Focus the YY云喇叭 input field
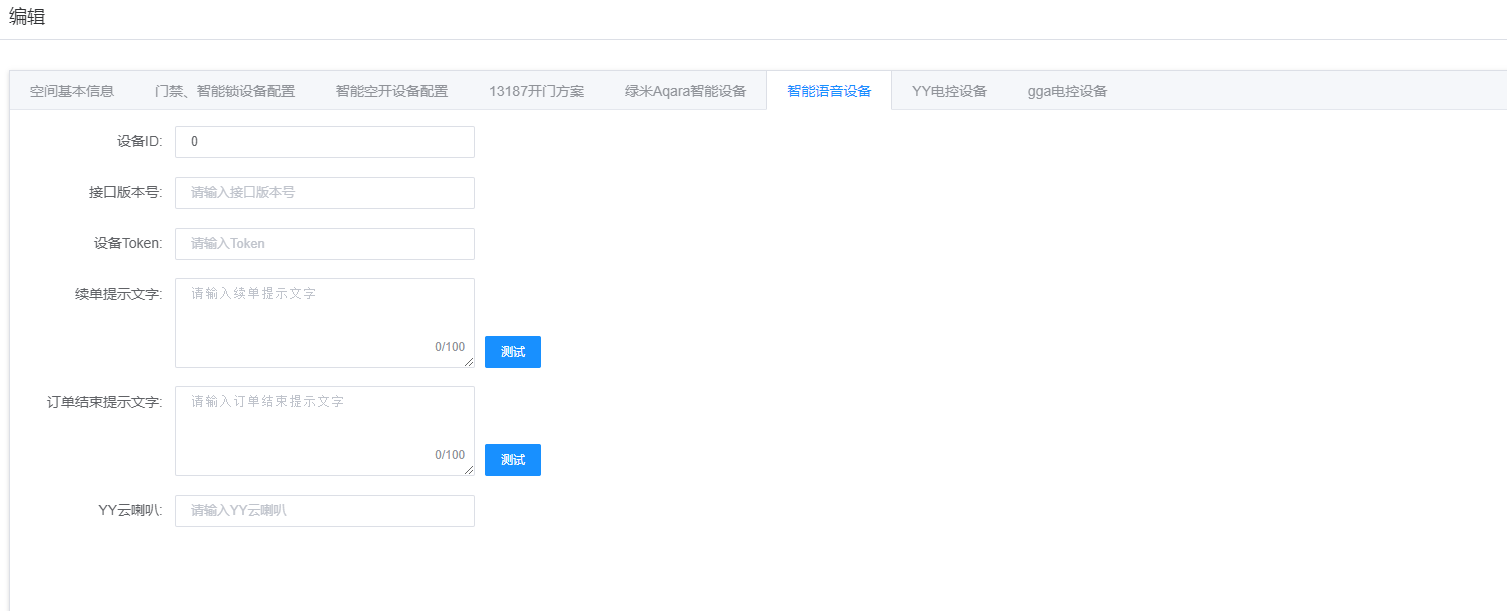Screen dimensions: 1507x611 pyautogui.click(x=324, y=511)
